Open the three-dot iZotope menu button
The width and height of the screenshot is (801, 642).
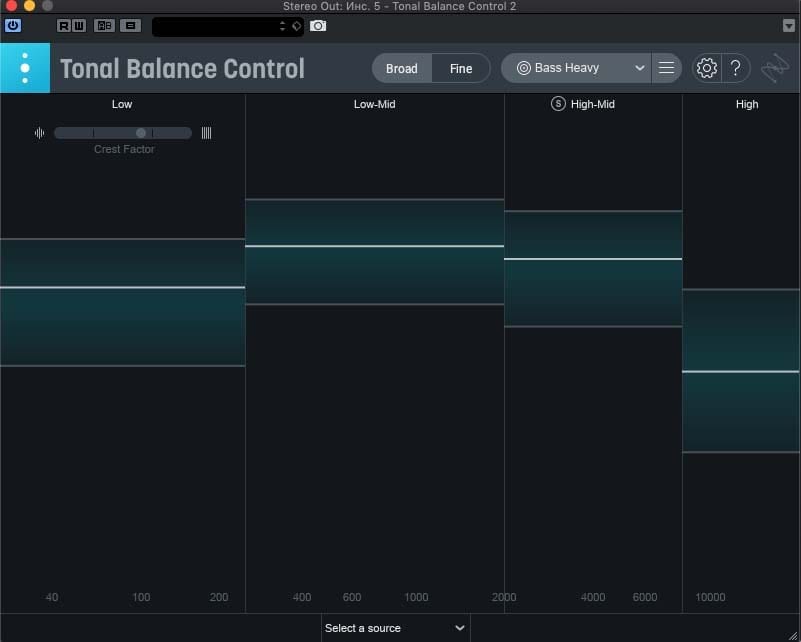[25, 68]
